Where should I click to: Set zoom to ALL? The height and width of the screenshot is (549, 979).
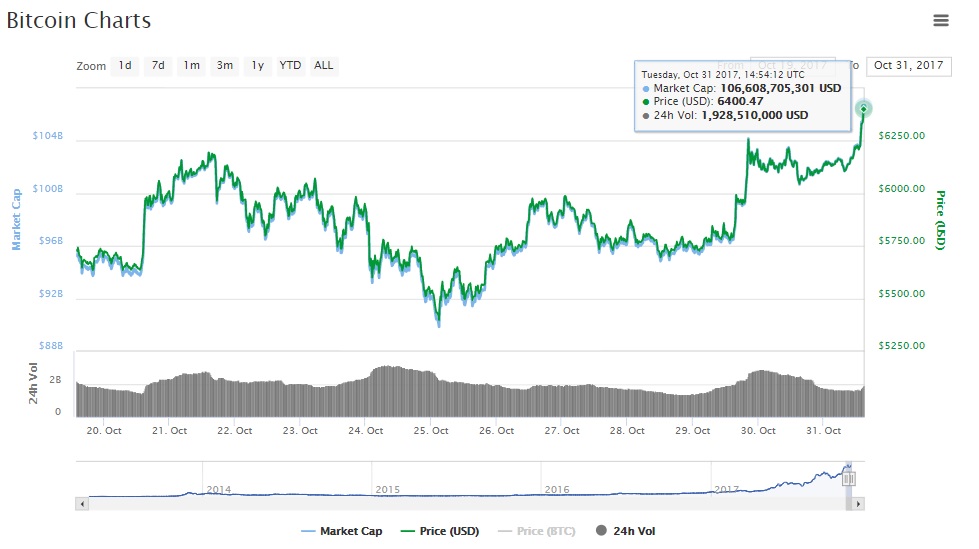point(323,66)
